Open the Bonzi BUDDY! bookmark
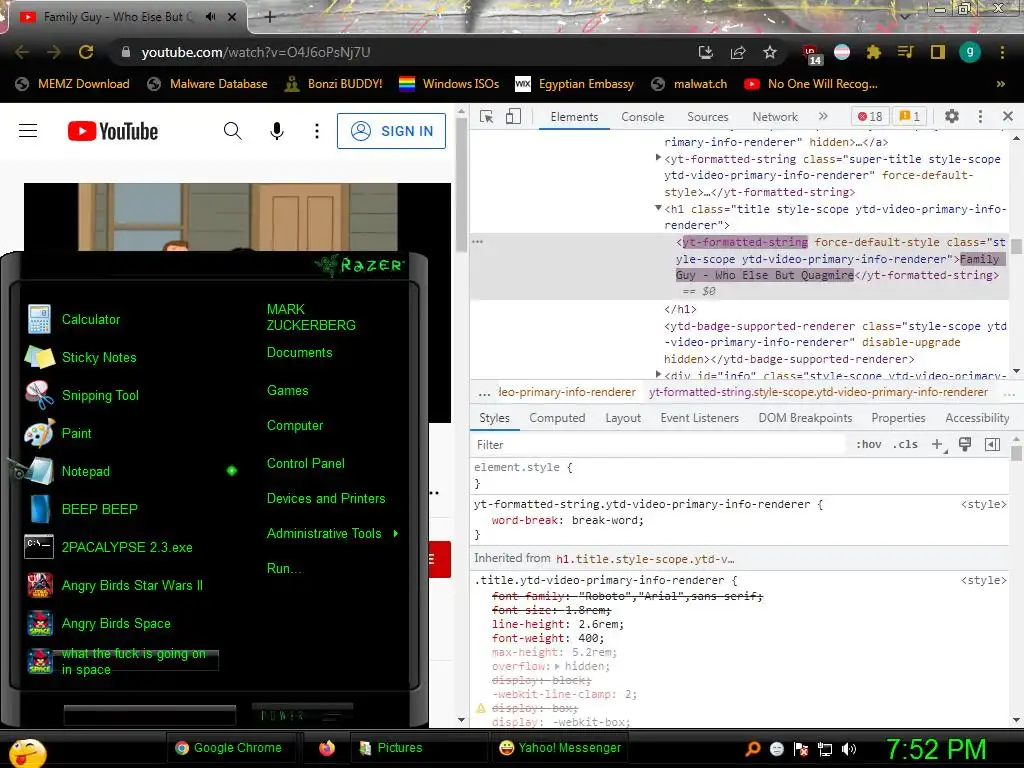 (334, 84)
